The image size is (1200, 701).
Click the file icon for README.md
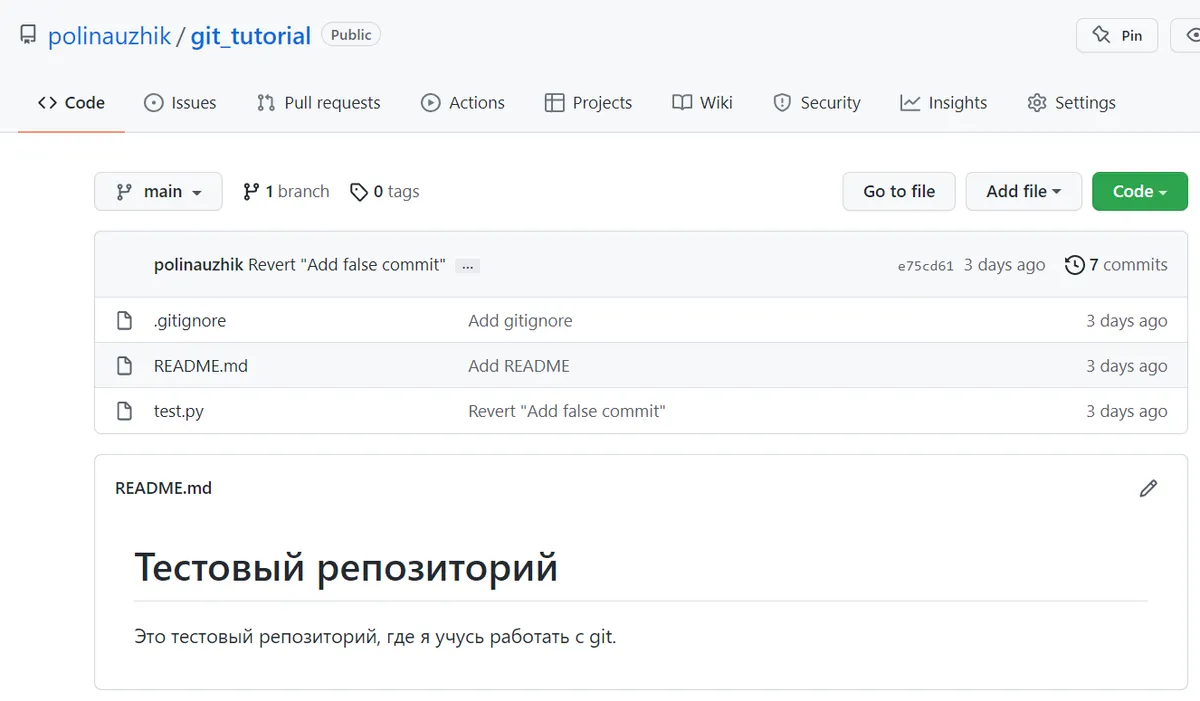click(x=124, y=366)
